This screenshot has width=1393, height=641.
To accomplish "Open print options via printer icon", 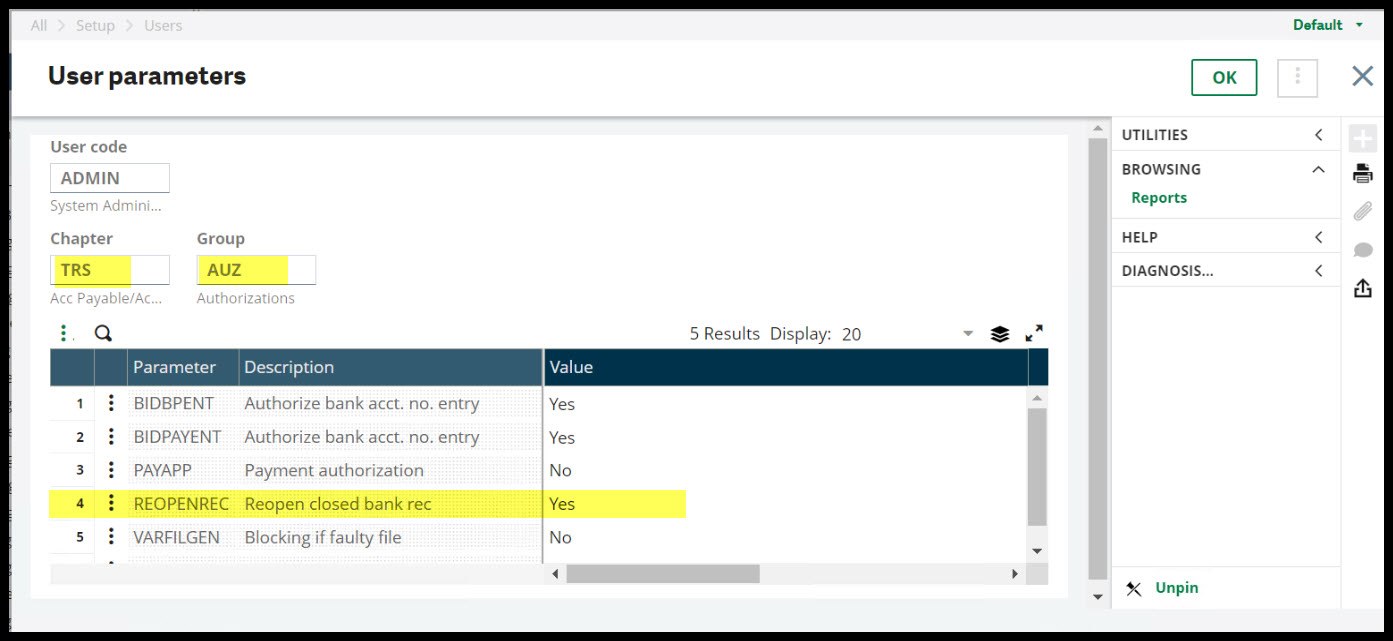I will click(1363, 172).
